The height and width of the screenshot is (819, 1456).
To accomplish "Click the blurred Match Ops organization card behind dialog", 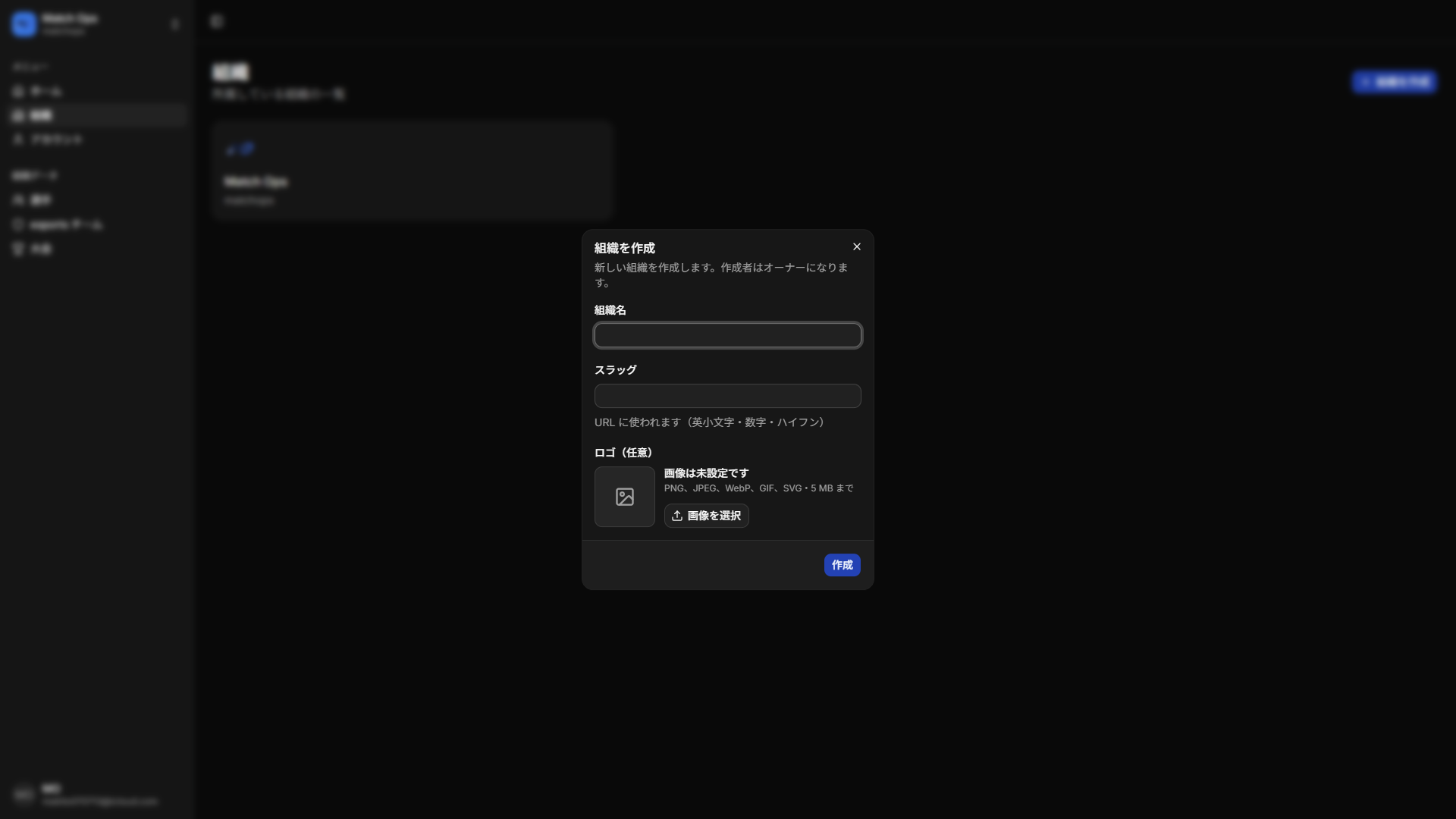I will click(413, 170).
